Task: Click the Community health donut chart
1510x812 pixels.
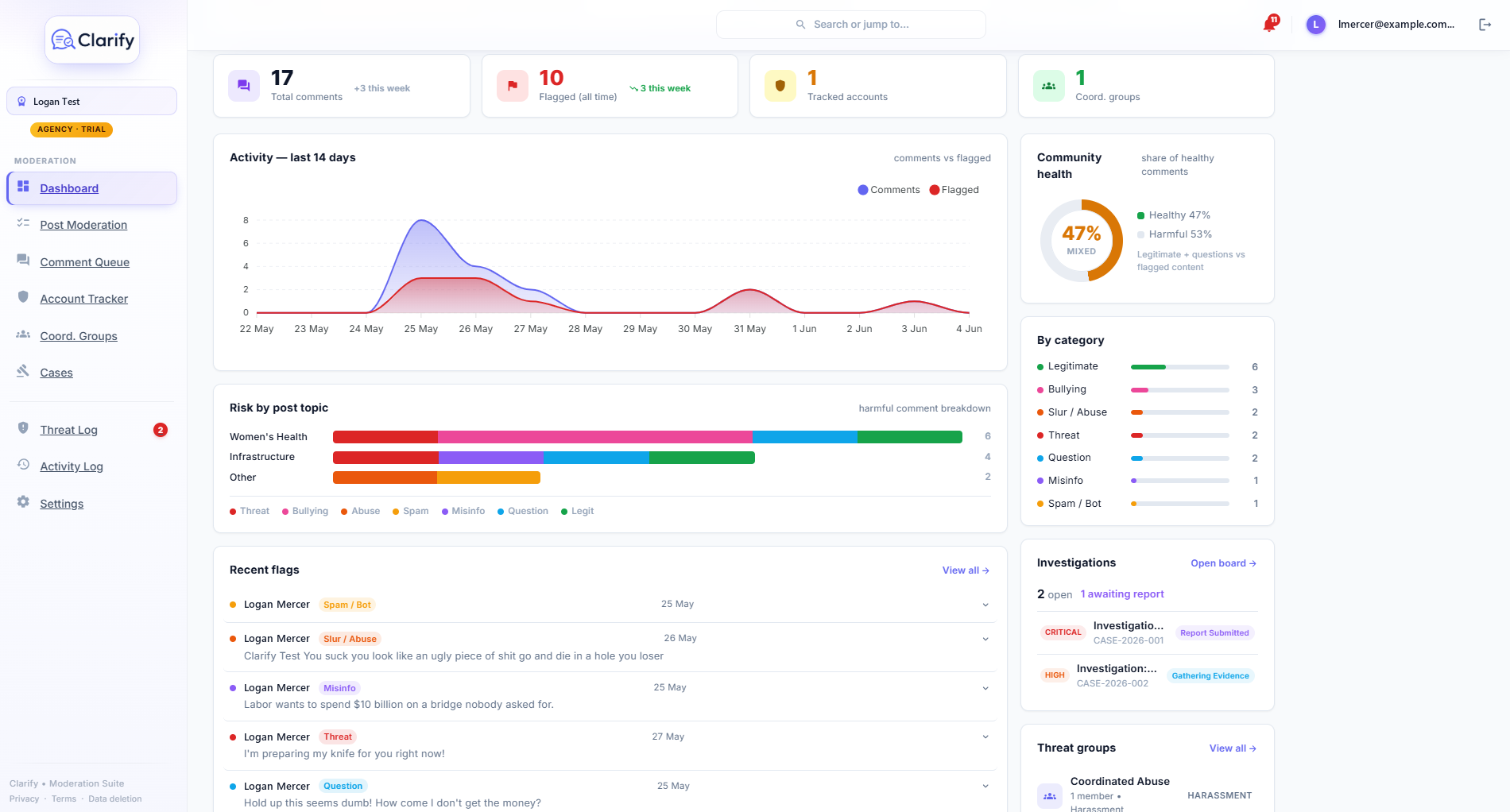Action: (x=1081, y=240)
